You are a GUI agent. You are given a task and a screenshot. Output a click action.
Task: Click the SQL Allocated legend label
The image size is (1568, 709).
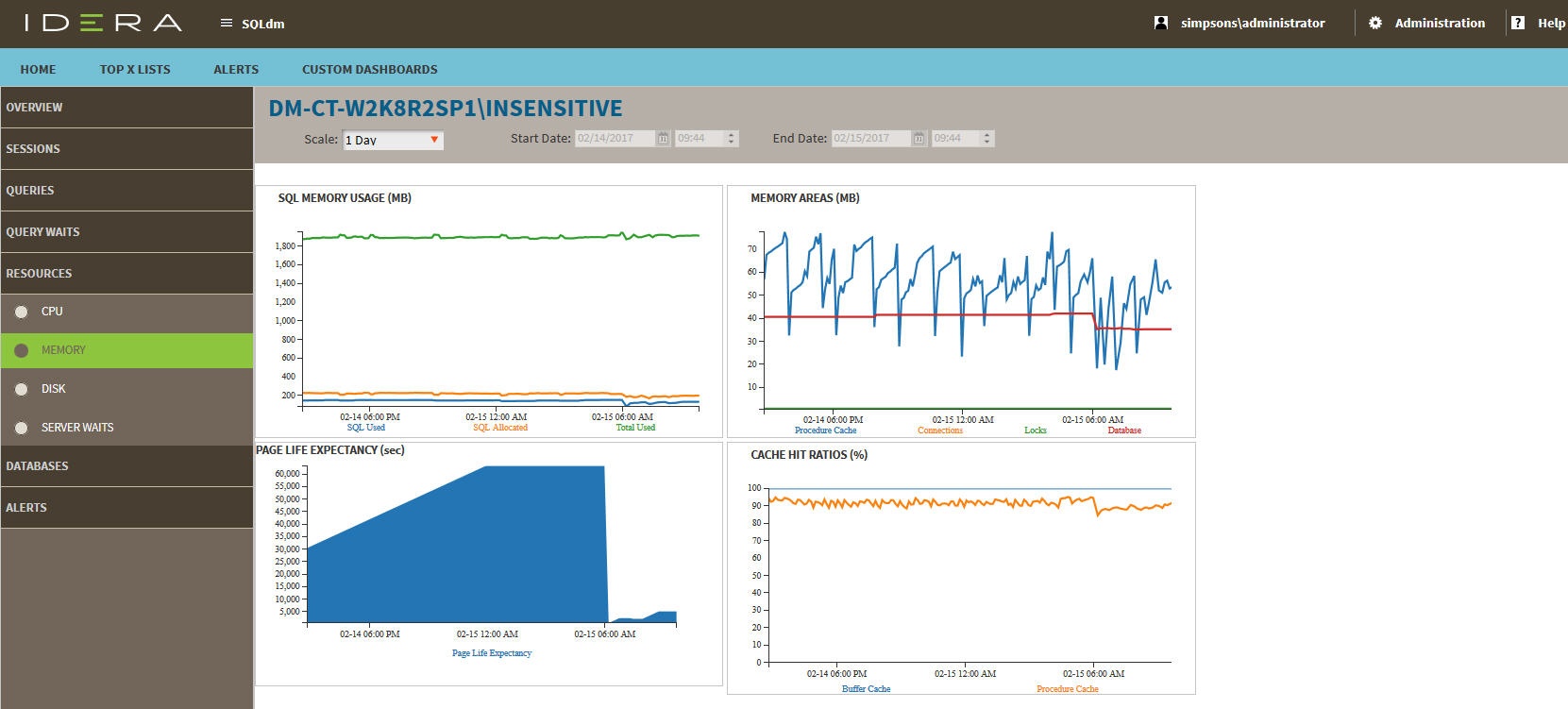tap(499, 428)
